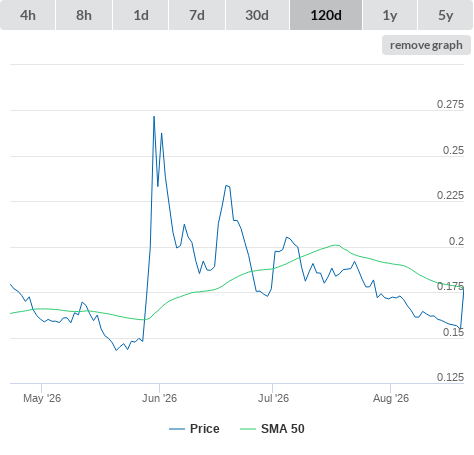Click the remove graph button
The width and height of the screenshot is (474, 455).
click(426, 45)
